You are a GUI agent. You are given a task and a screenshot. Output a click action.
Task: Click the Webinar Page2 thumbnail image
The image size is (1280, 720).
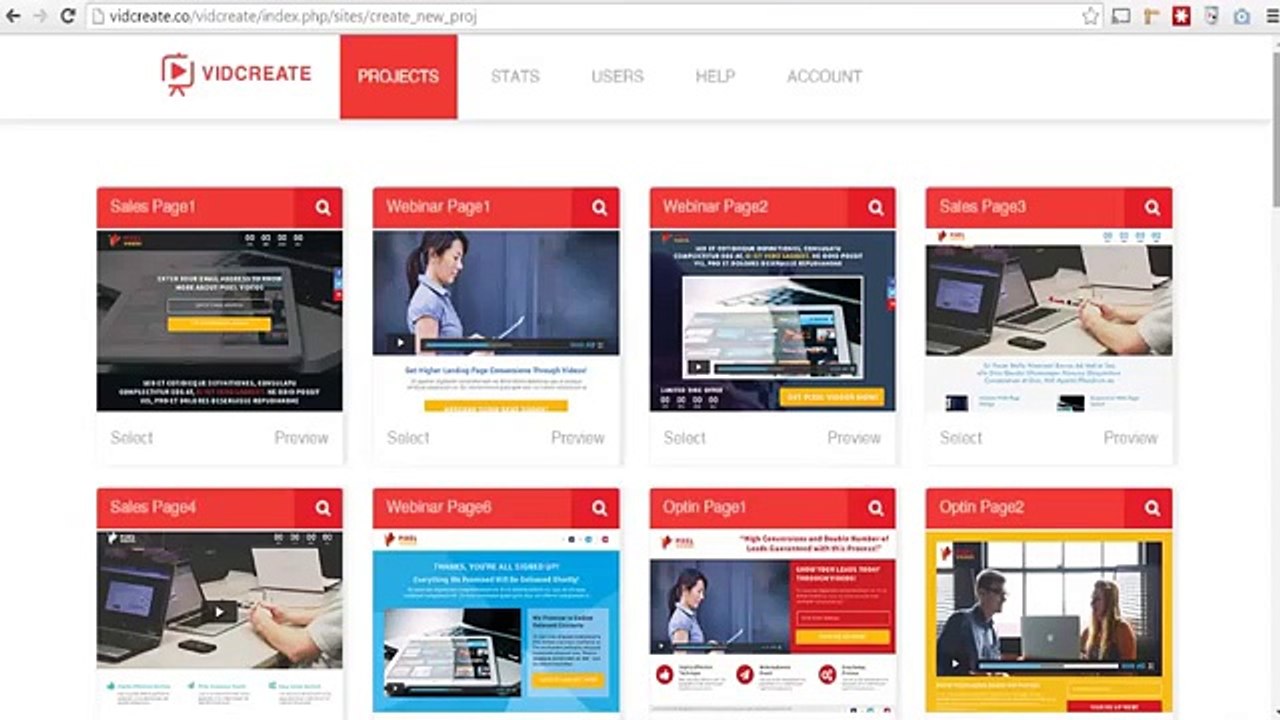[x=773, y=320]
